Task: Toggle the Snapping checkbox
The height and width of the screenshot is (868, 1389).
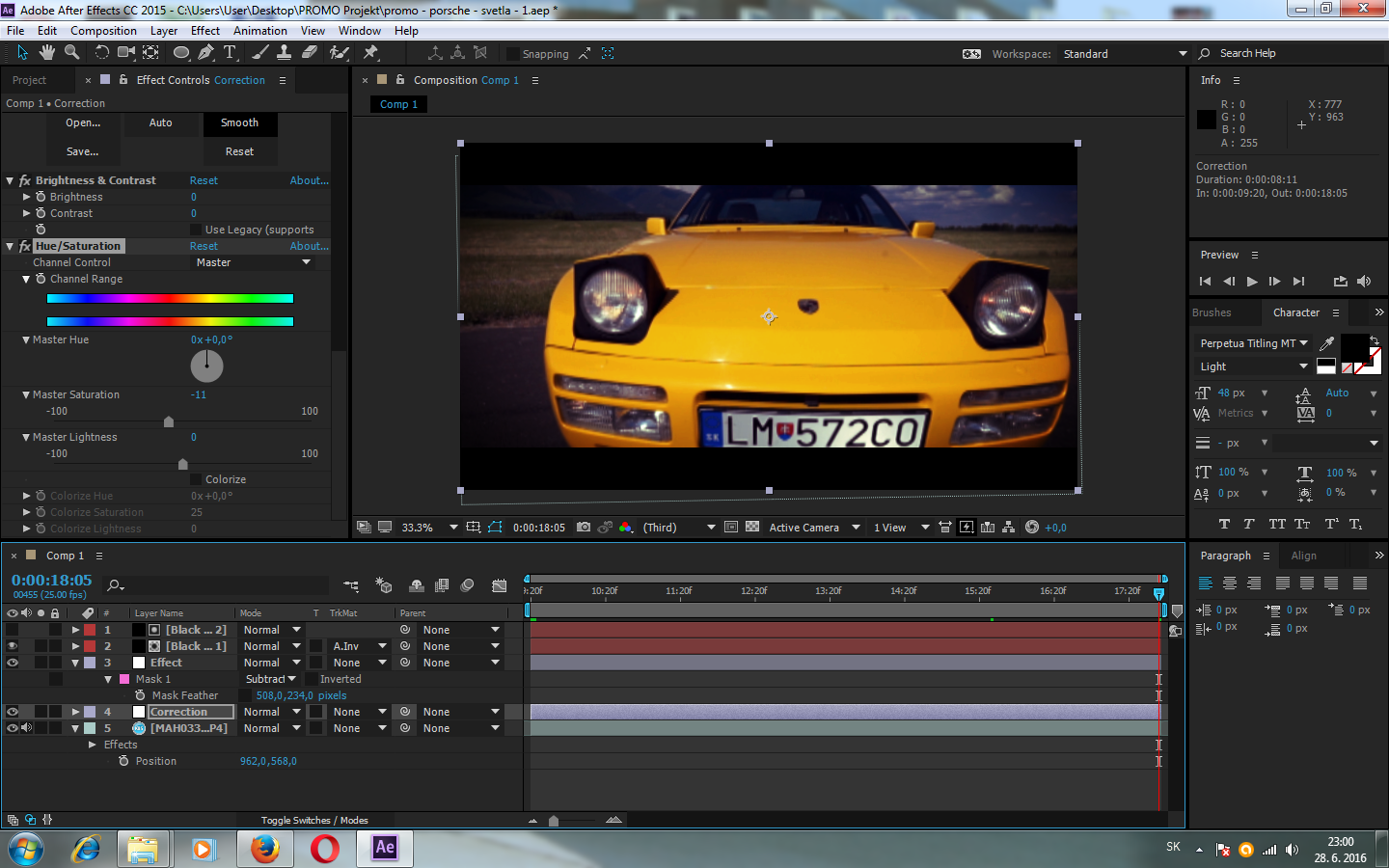Action: coord(513,54)
